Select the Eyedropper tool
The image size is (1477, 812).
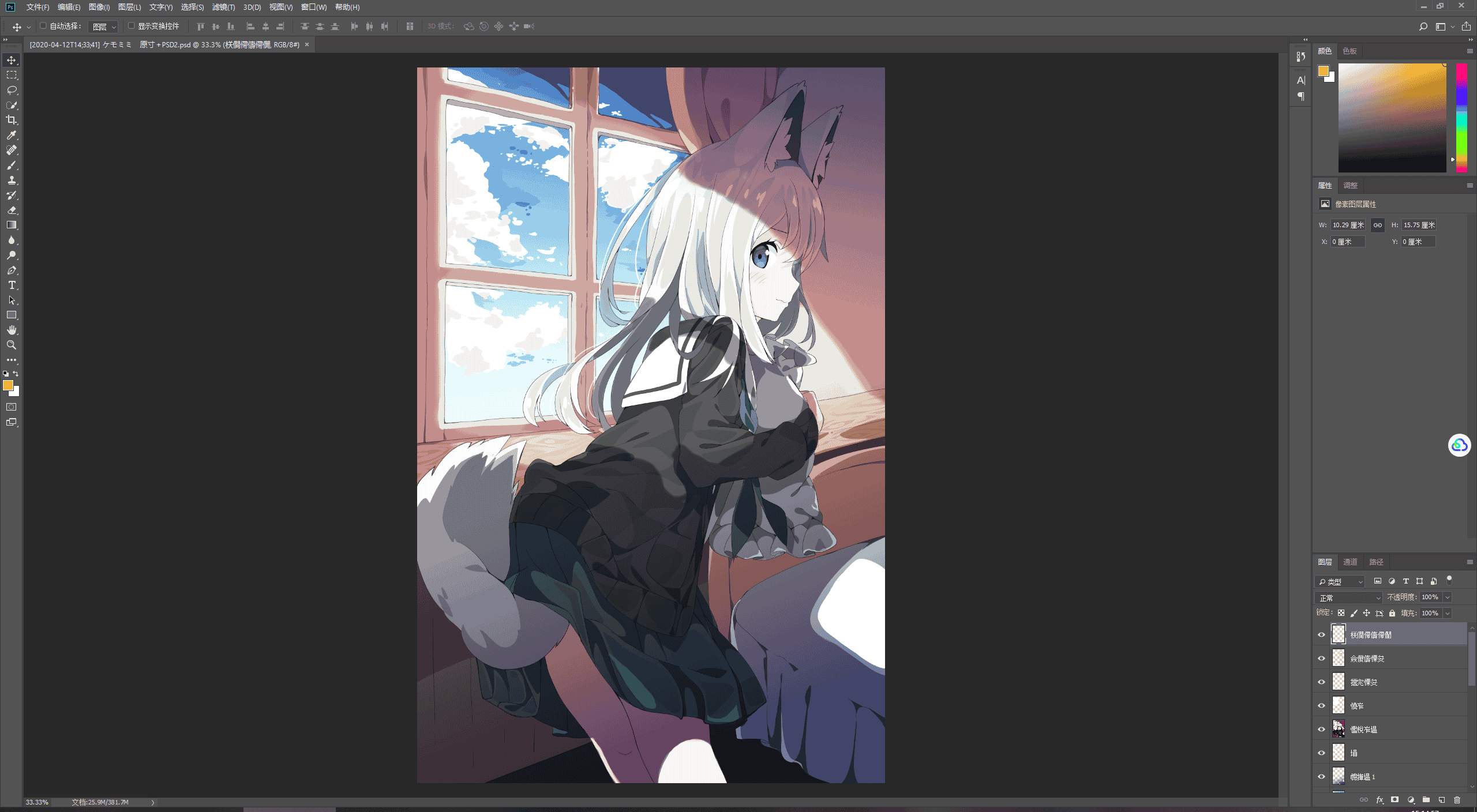pos(12,135)
